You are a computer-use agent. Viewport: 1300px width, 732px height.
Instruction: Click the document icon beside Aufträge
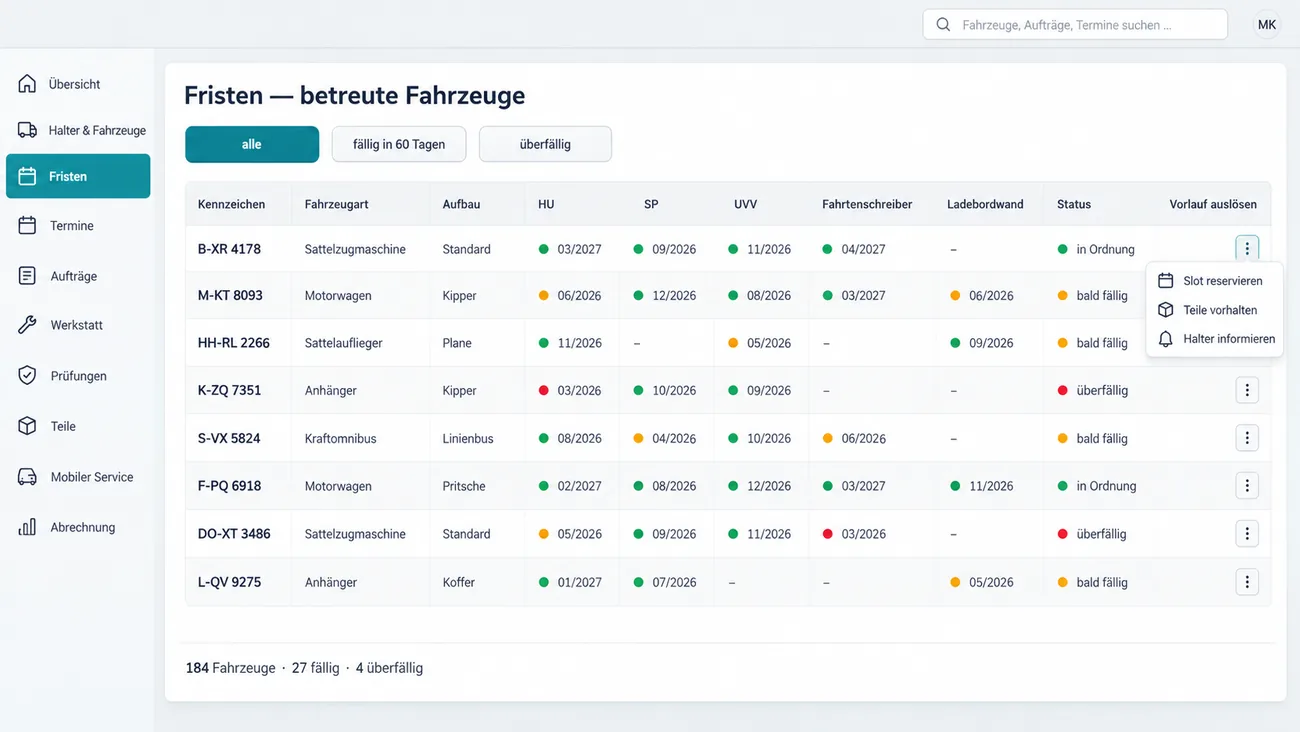tap(27, 276)
